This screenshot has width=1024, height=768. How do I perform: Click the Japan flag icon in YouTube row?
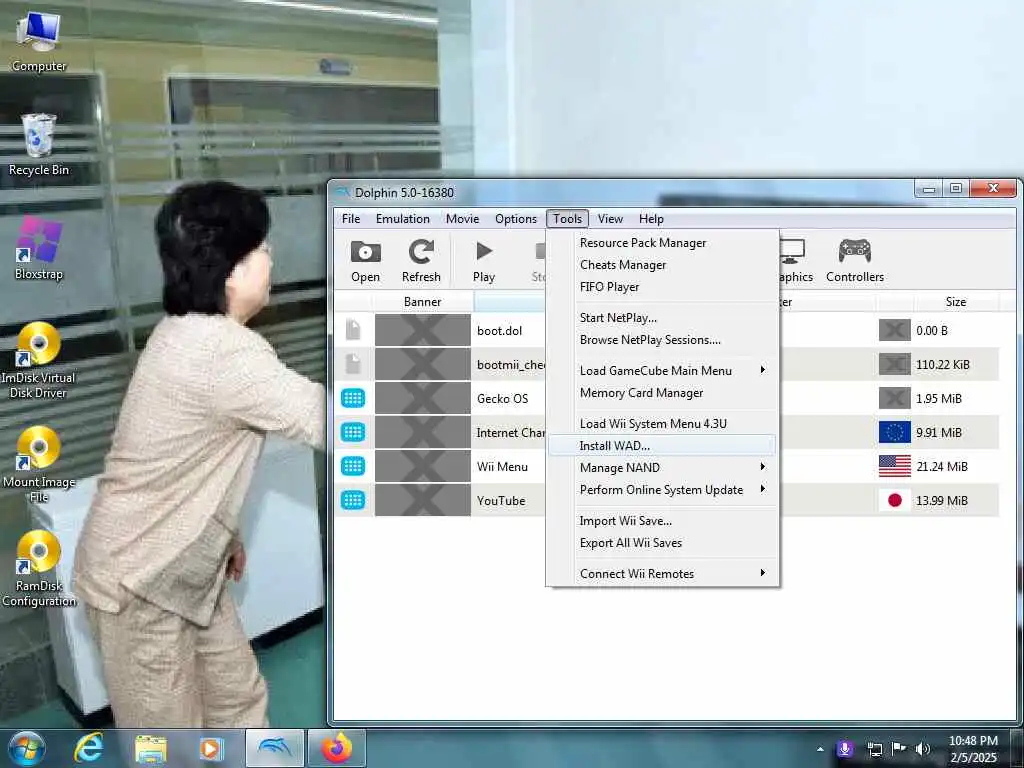895,500
